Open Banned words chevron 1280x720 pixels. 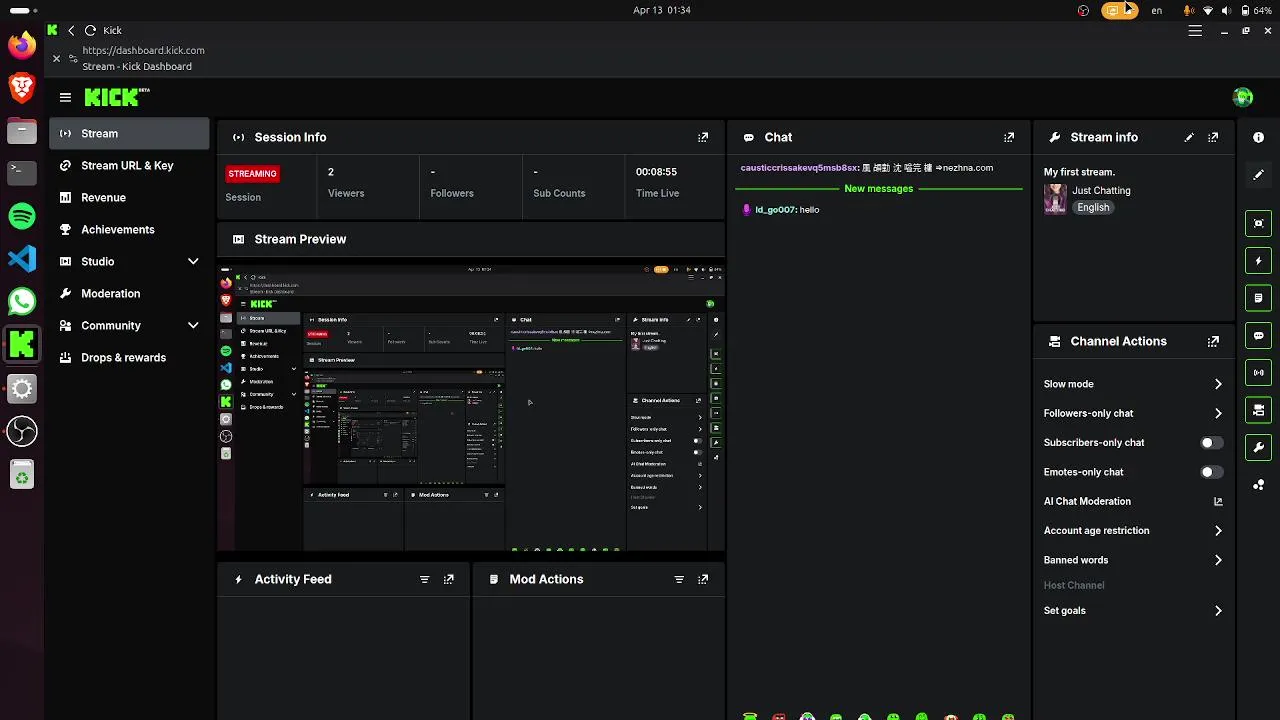coord(1218,560)
